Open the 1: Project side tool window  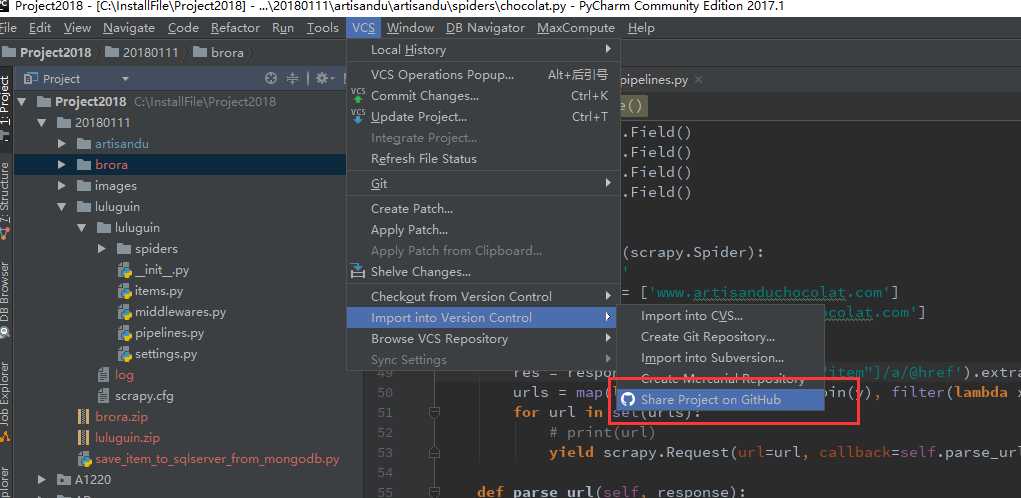[5, 107]
